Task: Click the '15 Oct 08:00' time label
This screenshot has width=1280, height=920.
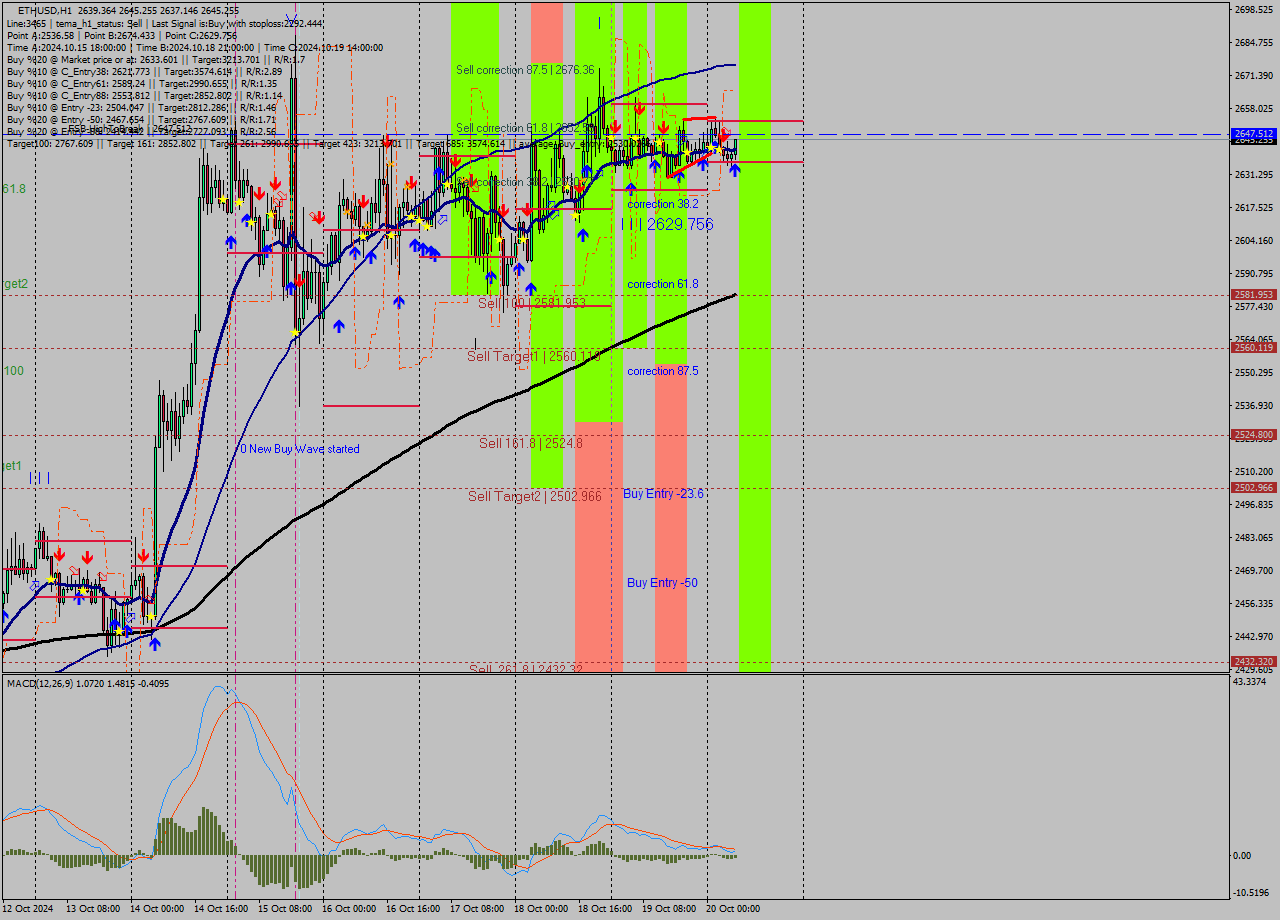Action: [x=285, y=909]
